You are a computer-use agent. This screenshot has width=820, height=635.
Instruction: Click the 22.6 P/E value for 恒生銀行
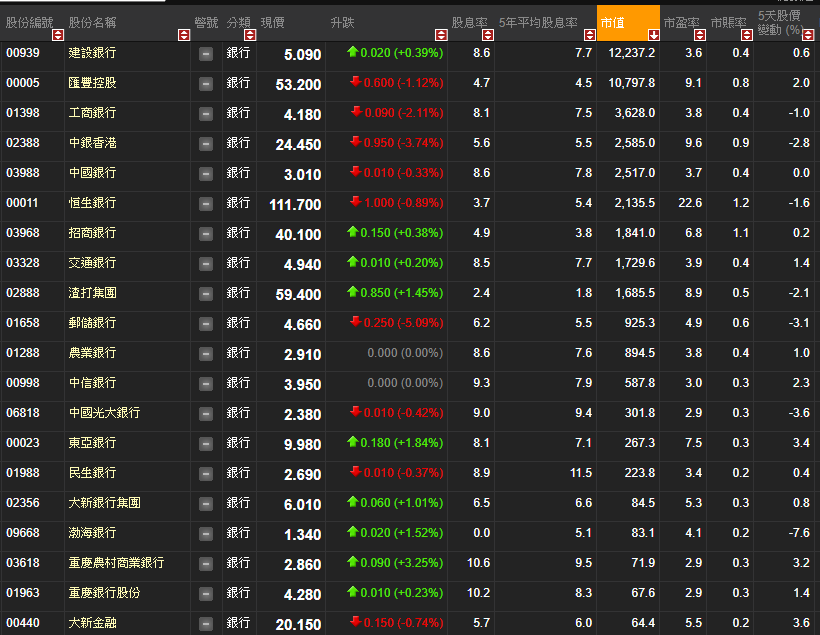pos(690,203)
